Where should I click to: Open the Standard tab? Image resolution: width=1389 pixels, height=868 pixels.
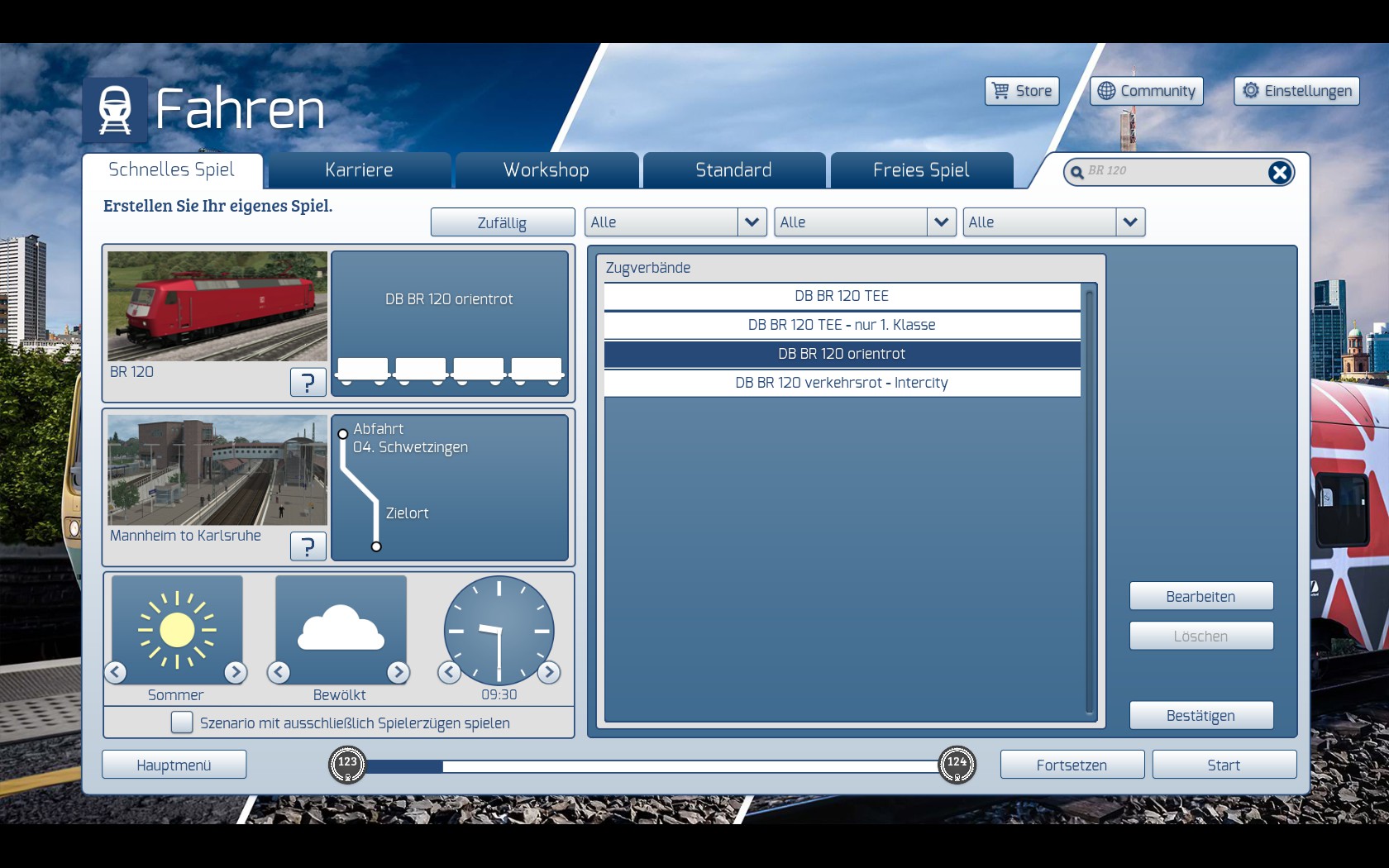click(x=734, y=170)
